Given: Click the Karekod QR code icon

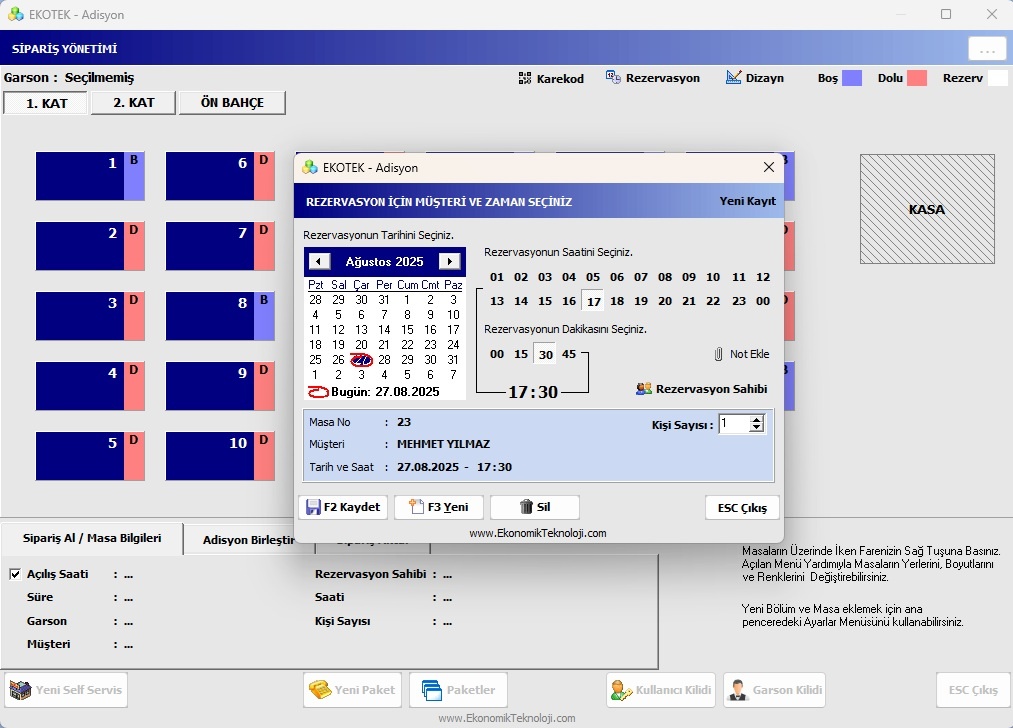Looking at the screenshot, I should (525, 78).
